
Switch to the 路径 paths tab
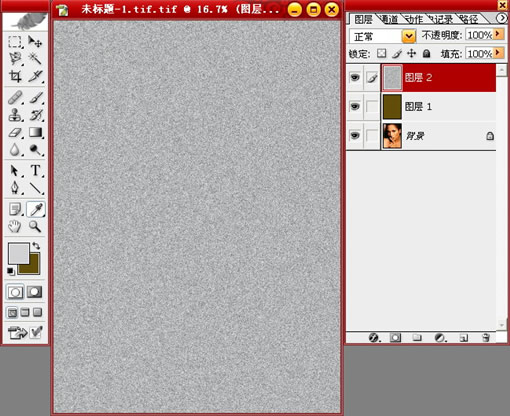[x=469, y=19]
